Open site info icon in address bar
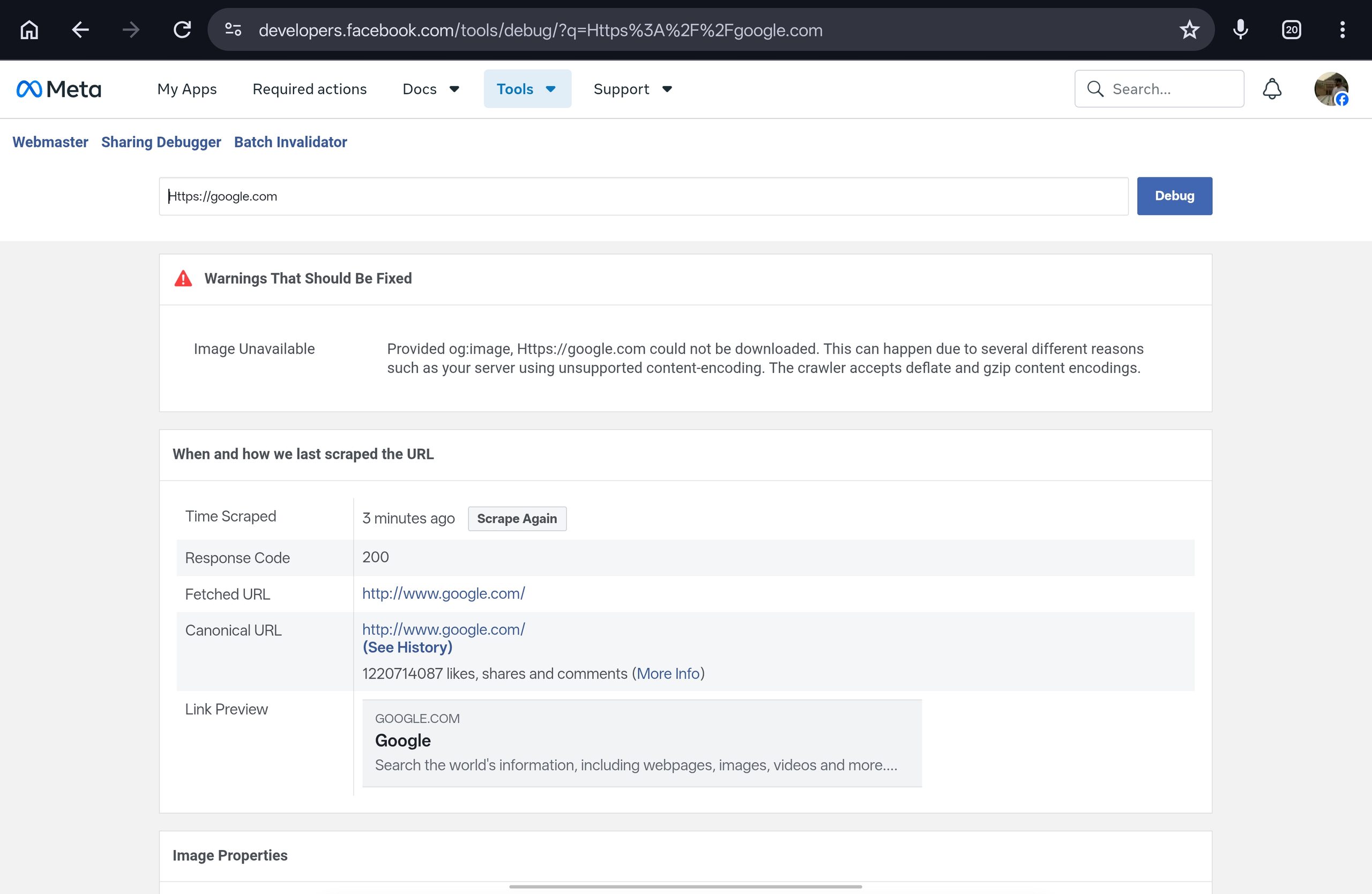 pyautogui.click(x=233, y=30)
